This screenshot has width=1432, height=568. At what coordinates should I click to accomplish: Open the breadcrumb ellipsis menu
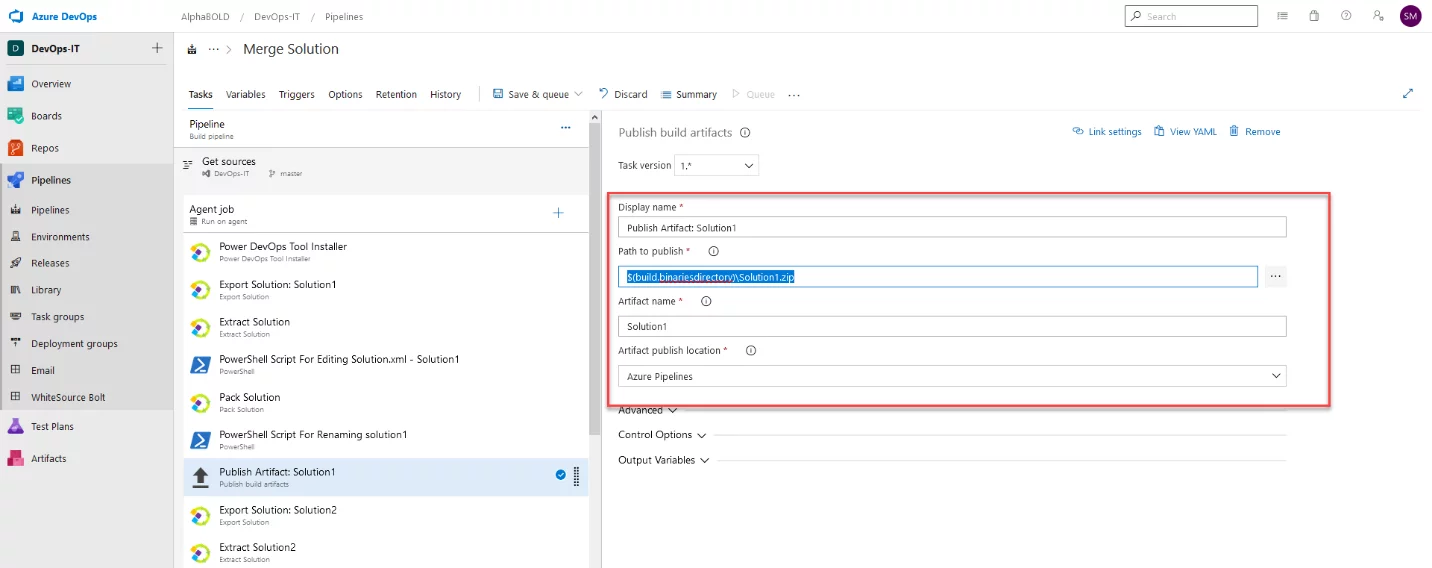pyautogui.click(x=213, y=49)
